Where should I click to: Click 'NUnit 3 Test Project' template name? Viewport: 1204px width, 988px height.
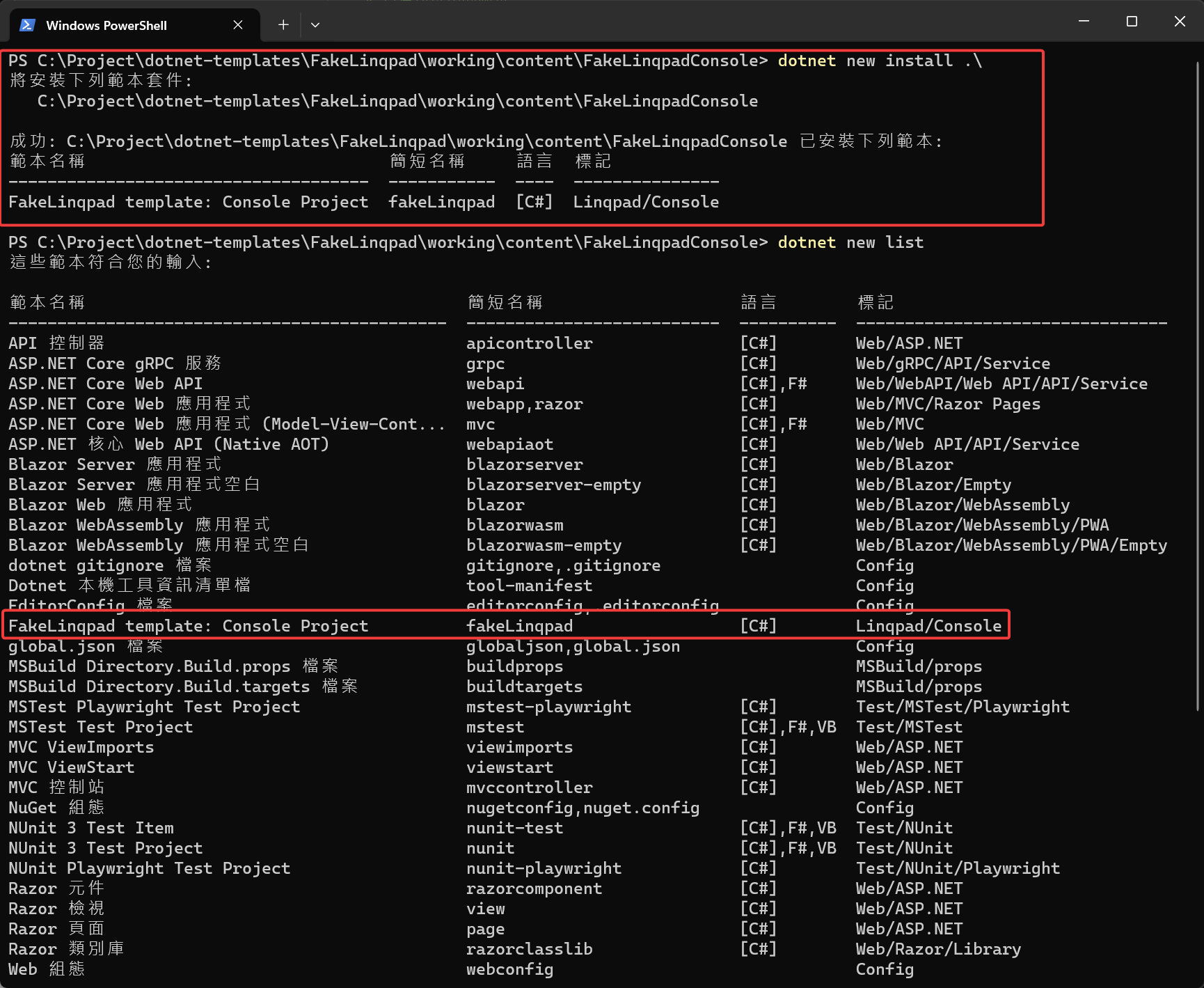click(105, 848)
